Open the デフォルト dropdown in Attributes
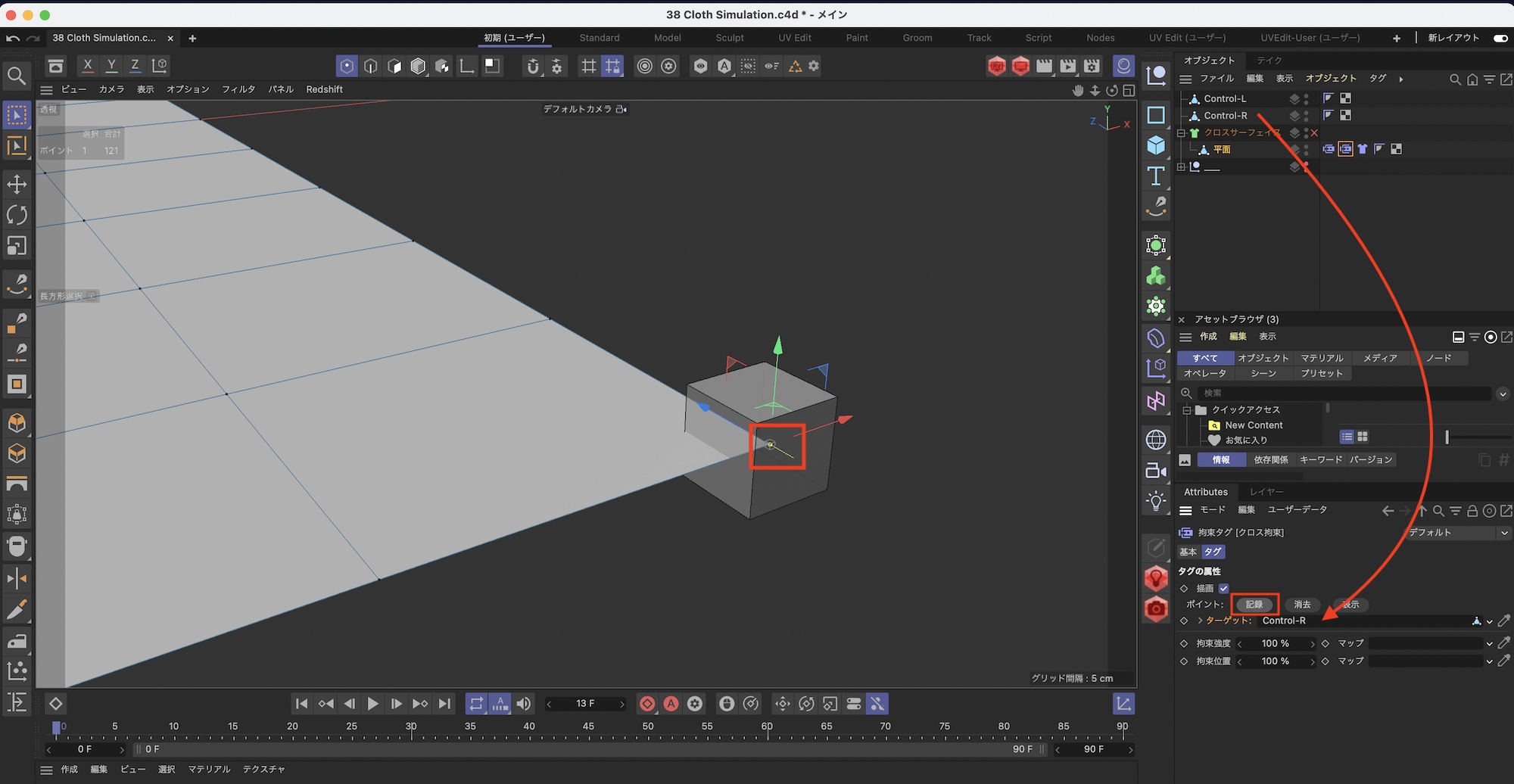1514x784 pixels. coord(1457,533)
